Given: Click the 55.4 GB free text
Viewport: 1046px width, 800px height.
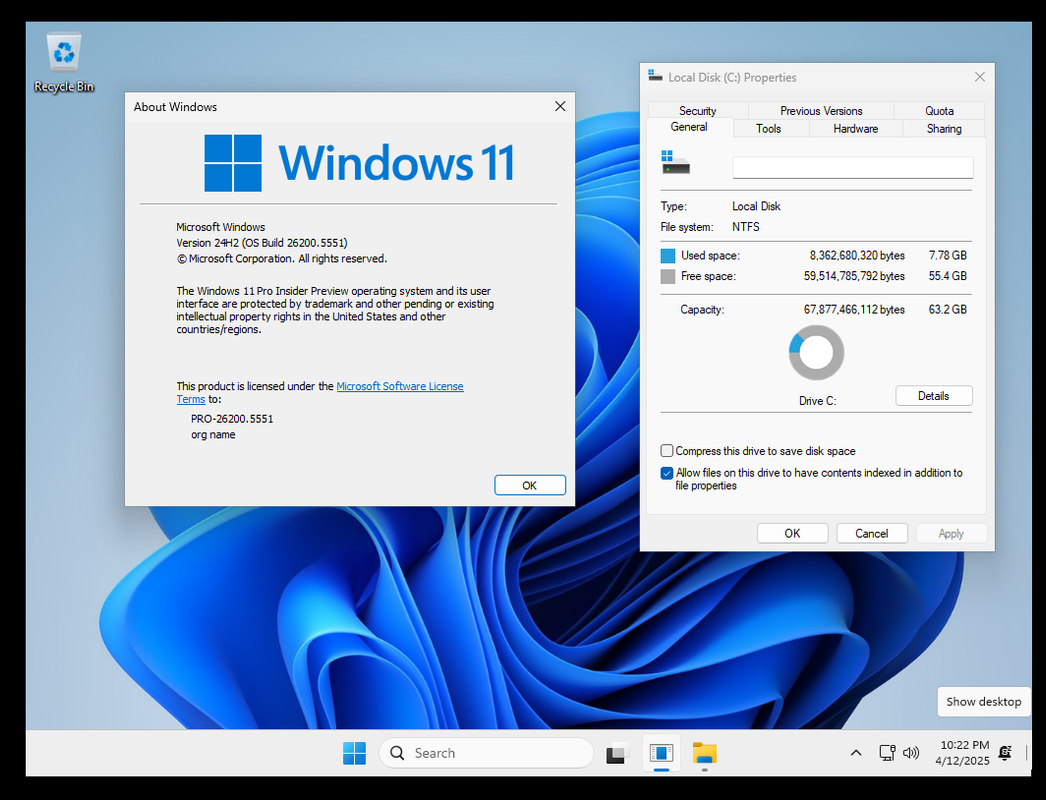Looking at the screenshot, I should [947, 276].
